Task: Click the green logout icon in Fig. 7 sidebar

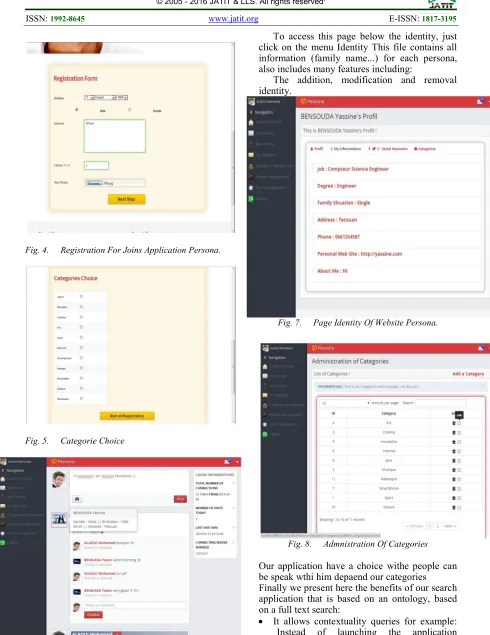Action: (251, 198)
